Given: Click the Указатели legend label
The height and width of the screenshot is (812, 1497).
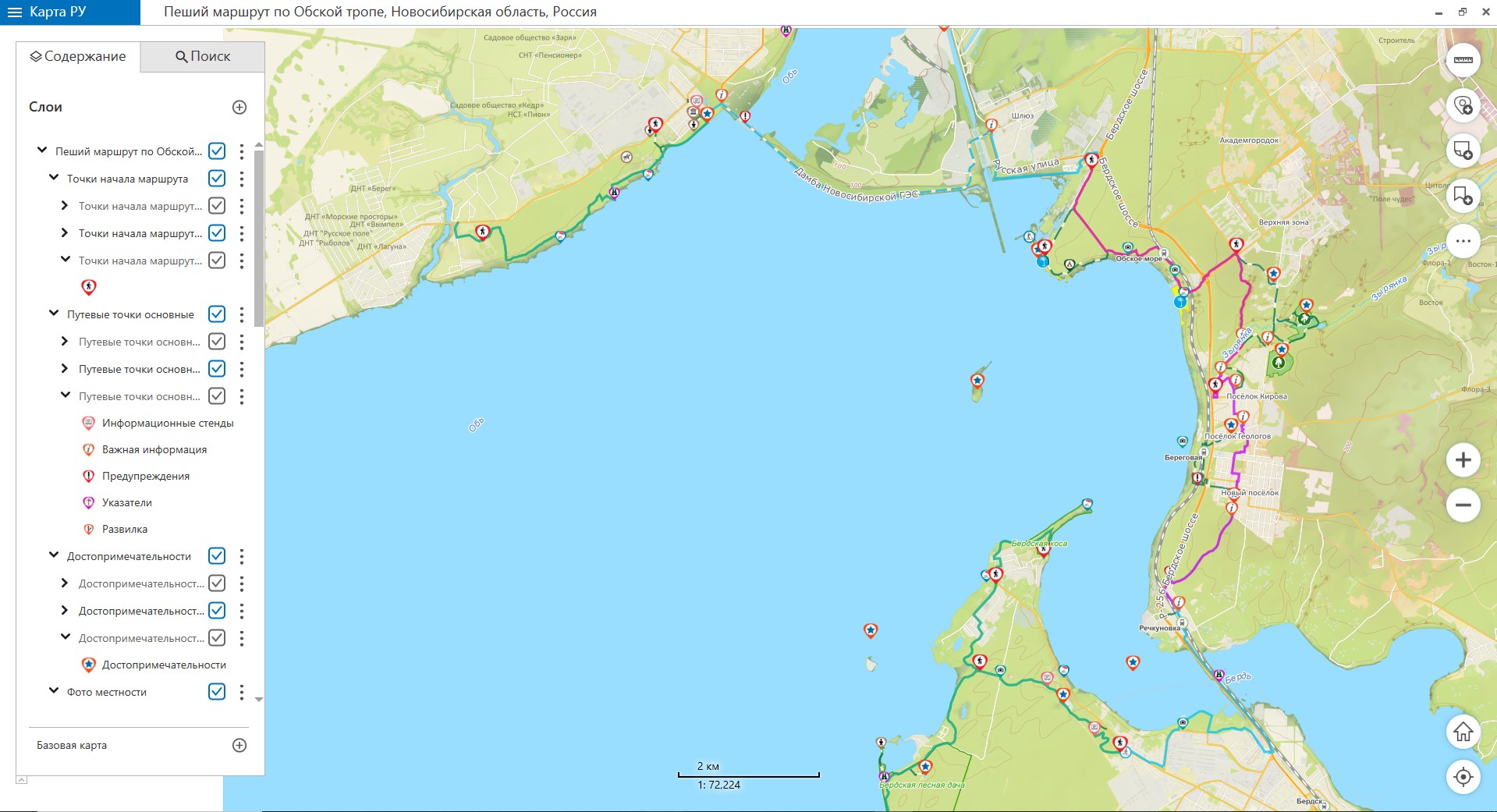Looking at the screenshot, I should [x=127, y=502].
